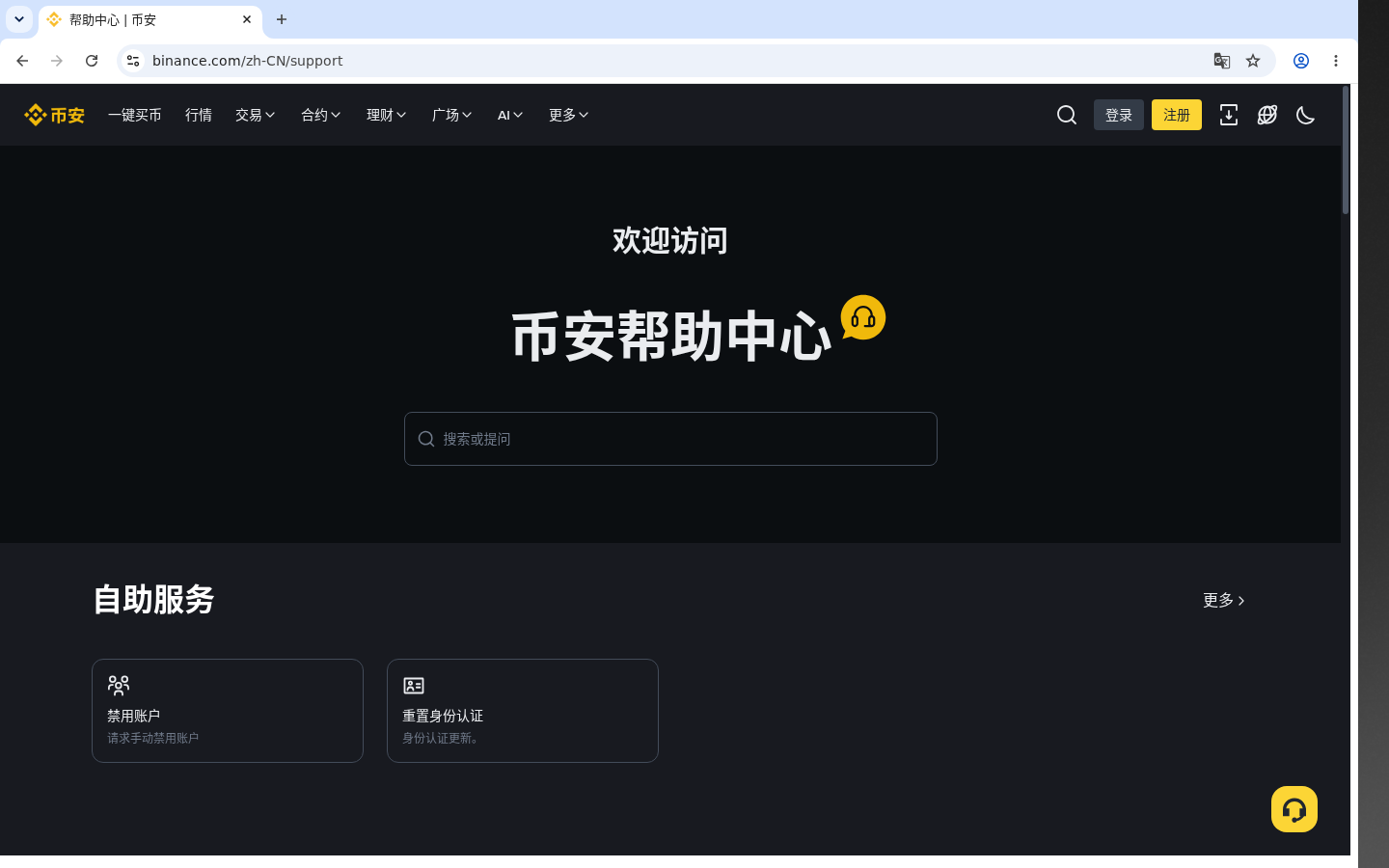Viewport: 1389px width, 868px height.
Task: Bookmark this page with star icon
Action: [1253, 61]
